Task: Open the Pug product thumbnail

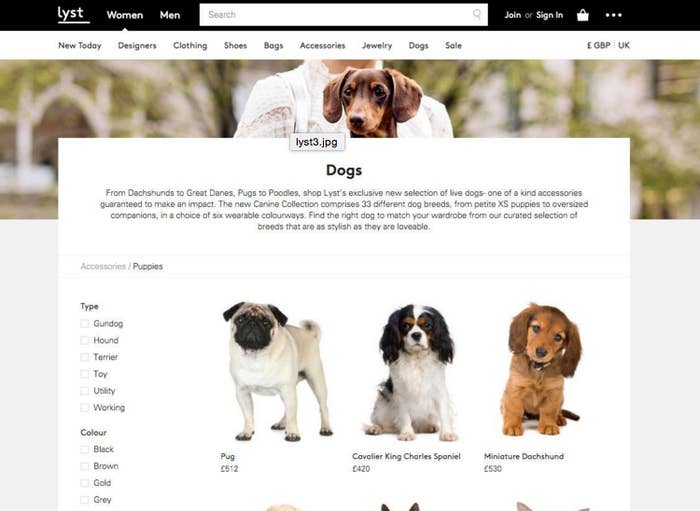Action: click(x=278, y=371)
